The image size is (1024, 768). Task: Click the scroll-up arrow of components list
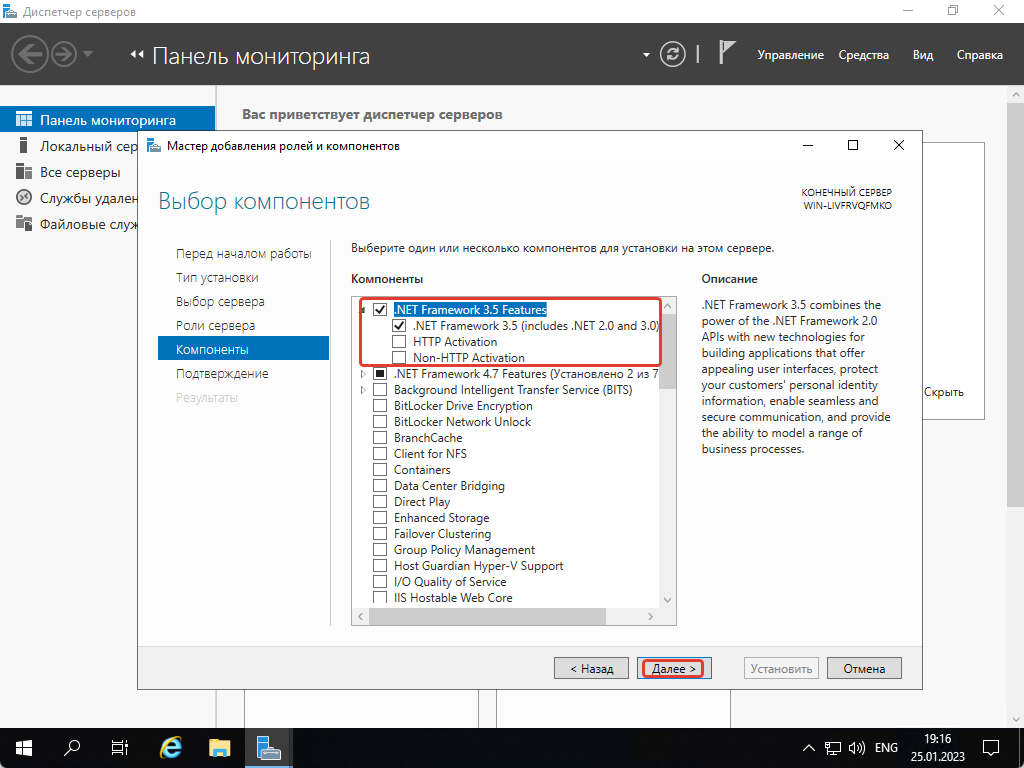click(667, 306)
